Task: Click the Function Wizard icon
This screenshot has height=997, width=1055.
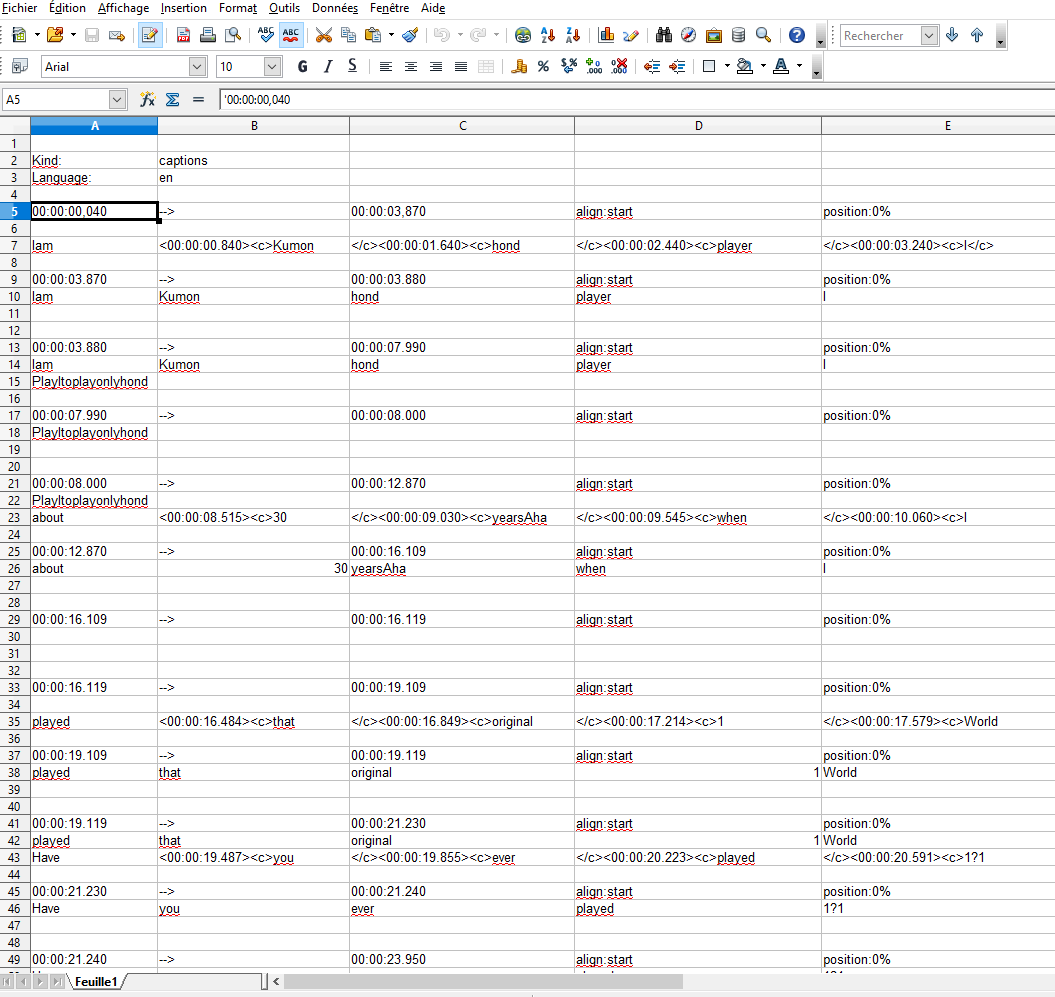Action: (147, 99)
